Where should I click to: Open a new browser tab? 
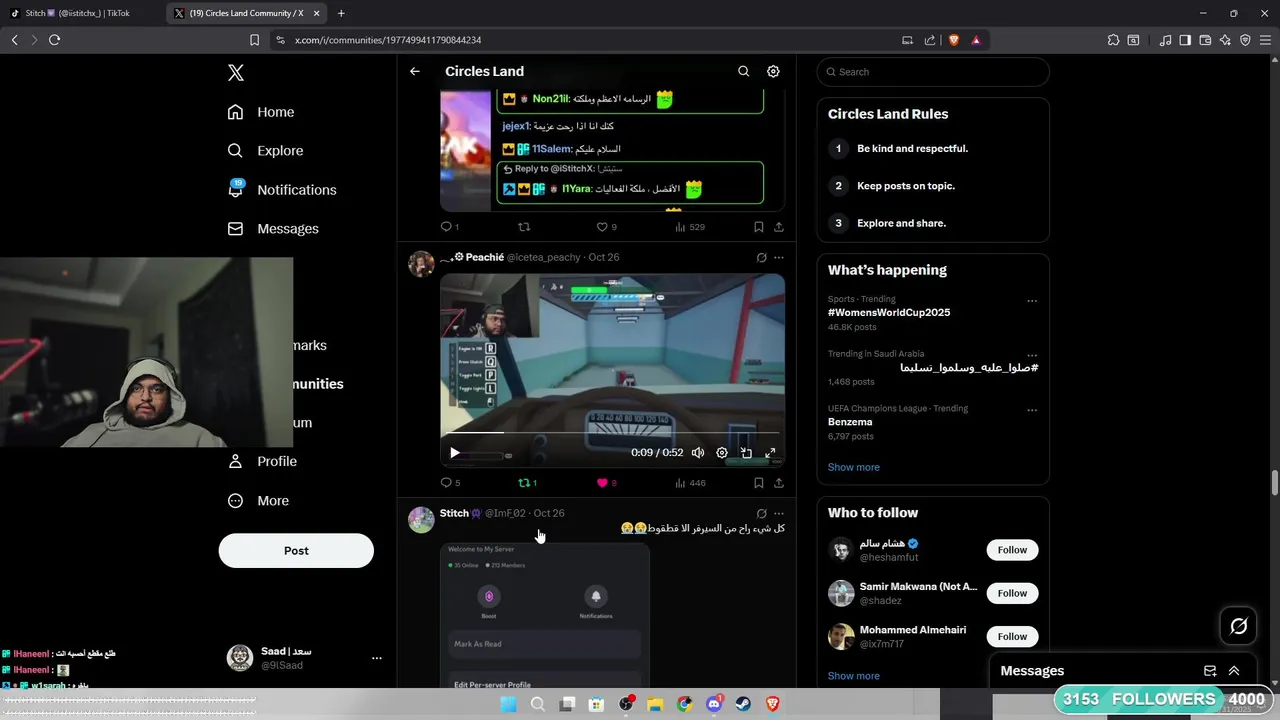coord(341,13)
